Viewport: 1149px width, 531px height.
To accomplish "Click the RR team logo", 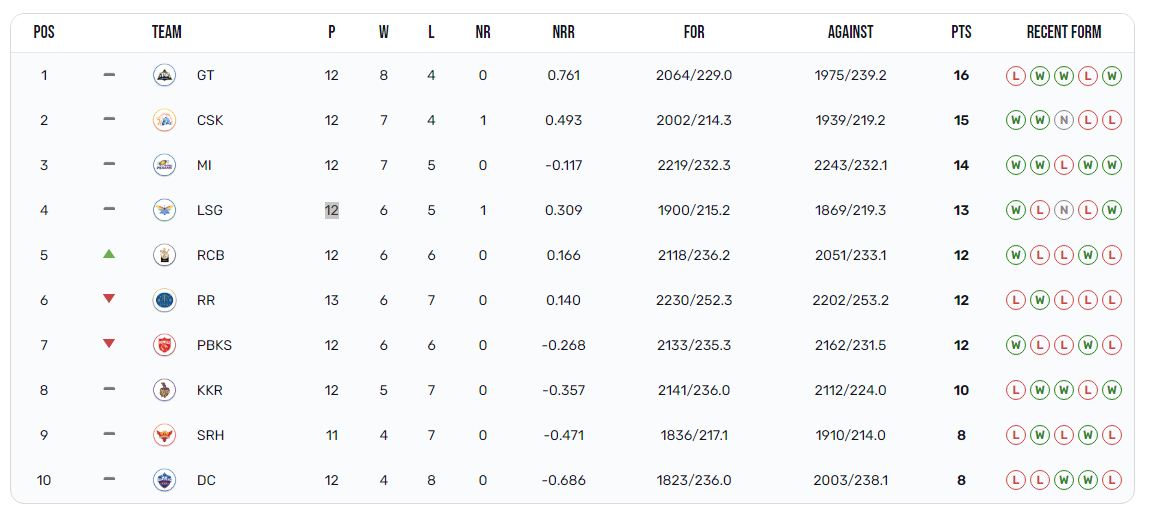I will coord(164,300).
